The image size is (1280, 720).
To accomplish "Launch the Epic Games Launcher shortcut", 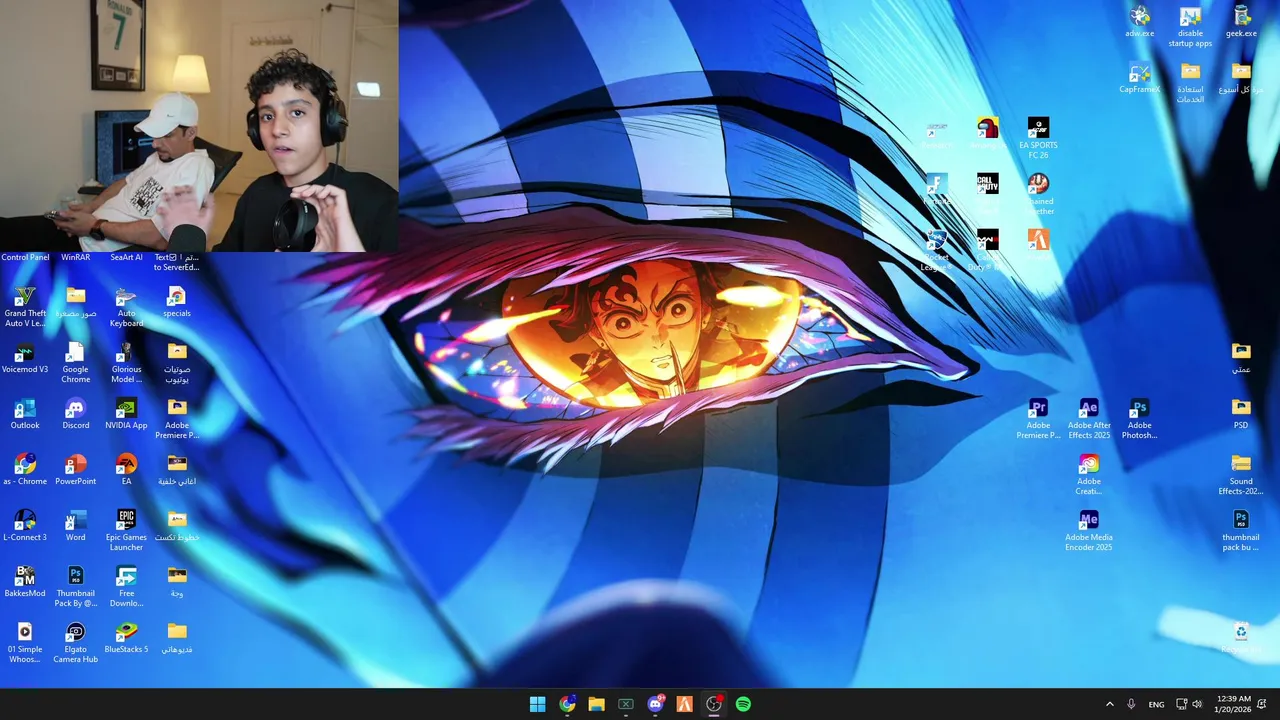I will coord(126,531).
